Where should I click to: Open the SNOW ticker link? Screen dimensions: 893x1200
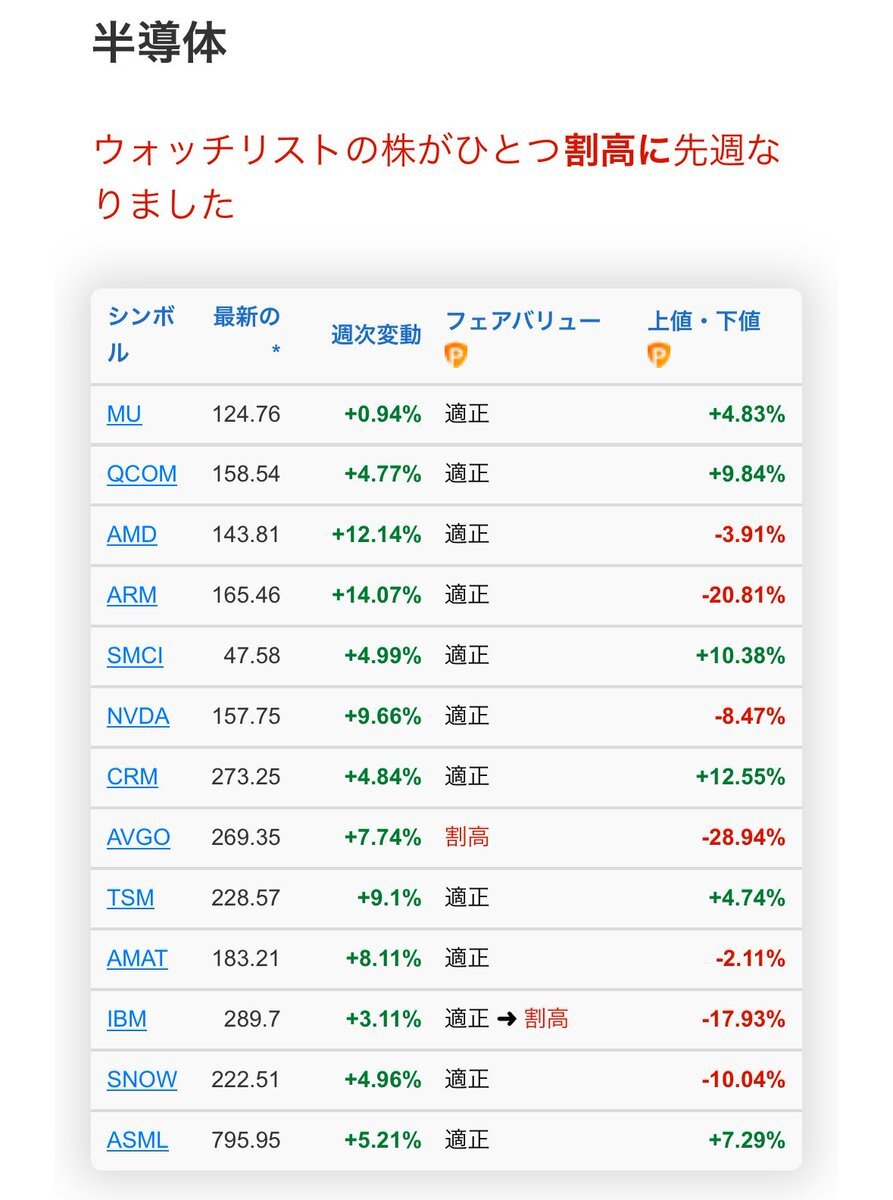142,1080
